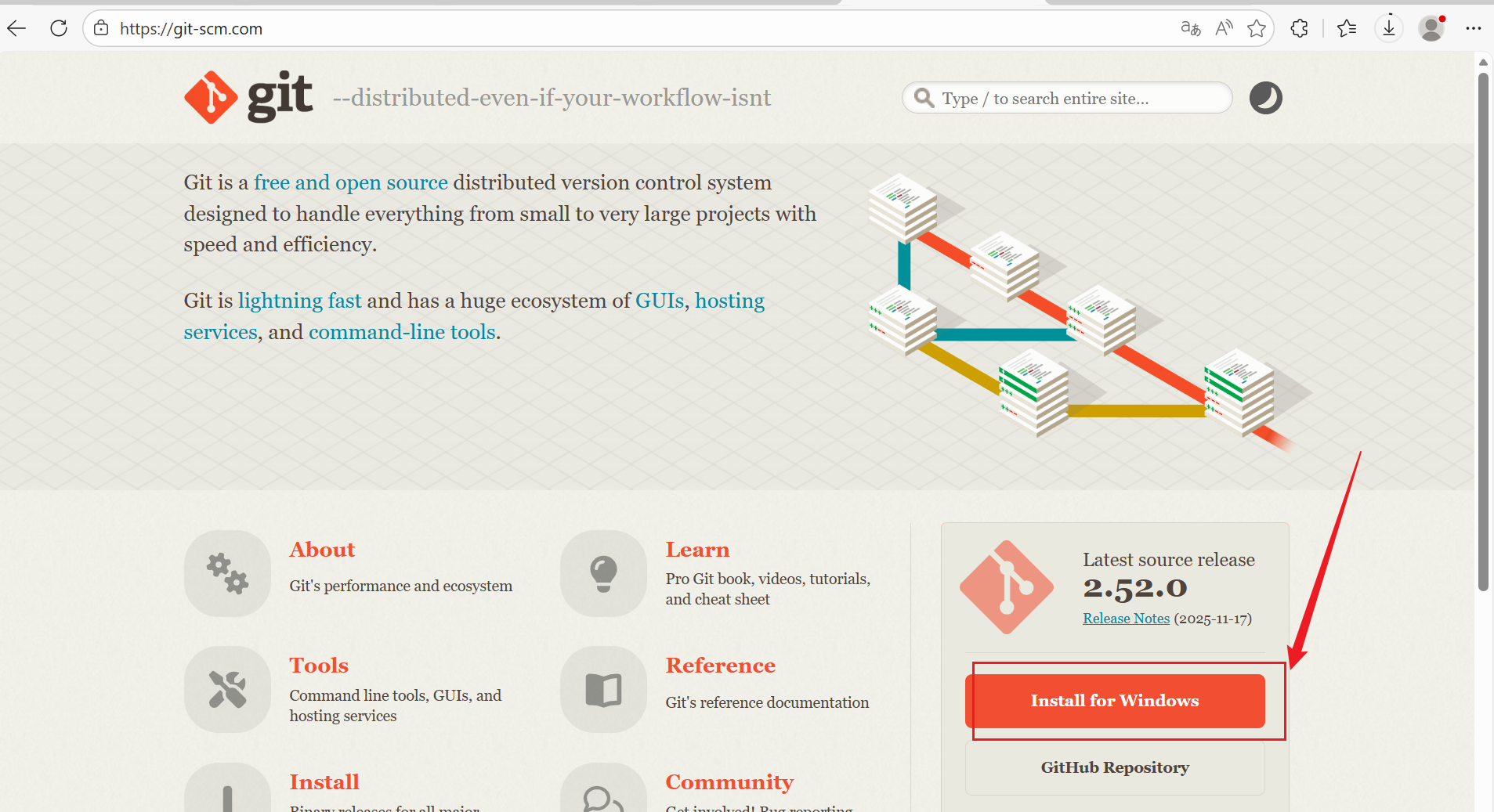The width and height of the screenshot is (1494, 812).
Task: Open the Learn lightbulb icon
Action: coord(603,573)
